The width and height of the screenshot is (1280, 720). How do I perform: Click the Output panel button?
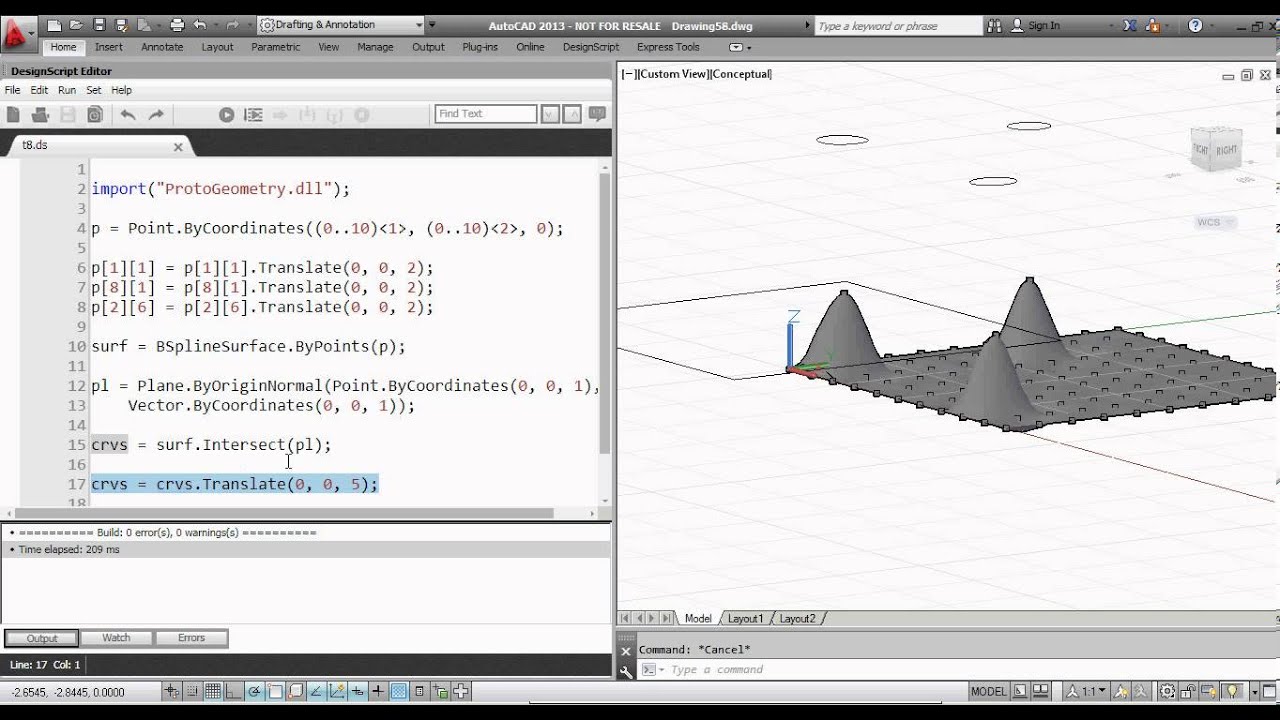pyautogui.click(x=42, y=638)
